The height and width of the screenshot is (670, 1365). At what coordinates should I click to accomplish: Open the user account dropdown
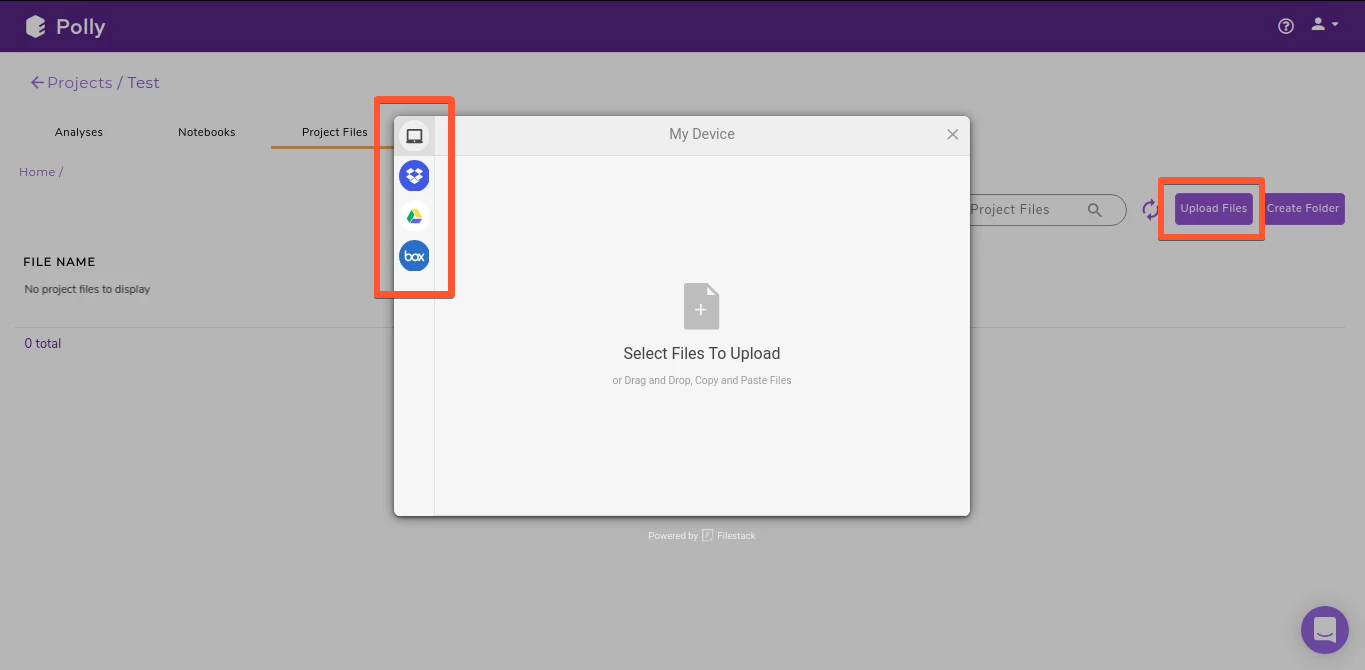1321,24
